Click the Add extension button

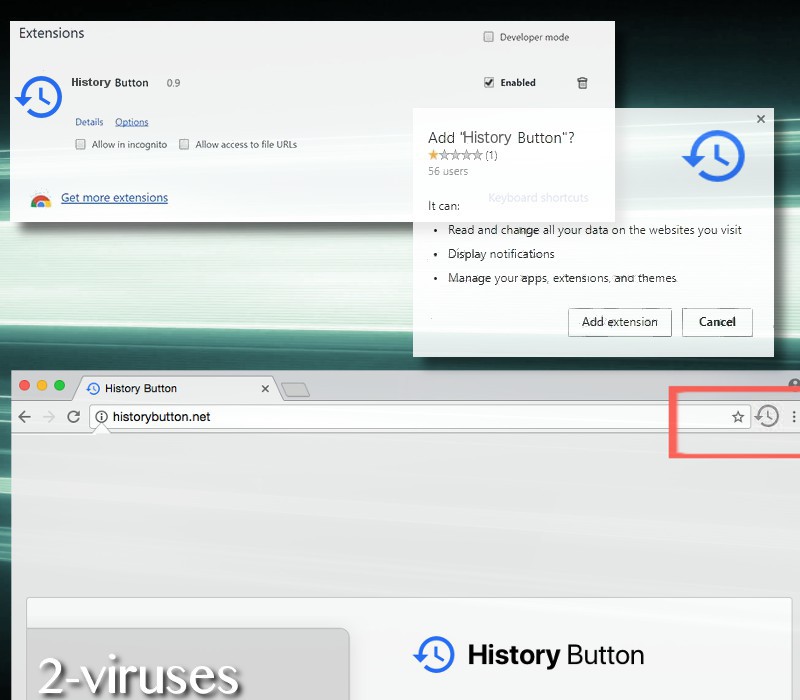[x=619, y=322]
